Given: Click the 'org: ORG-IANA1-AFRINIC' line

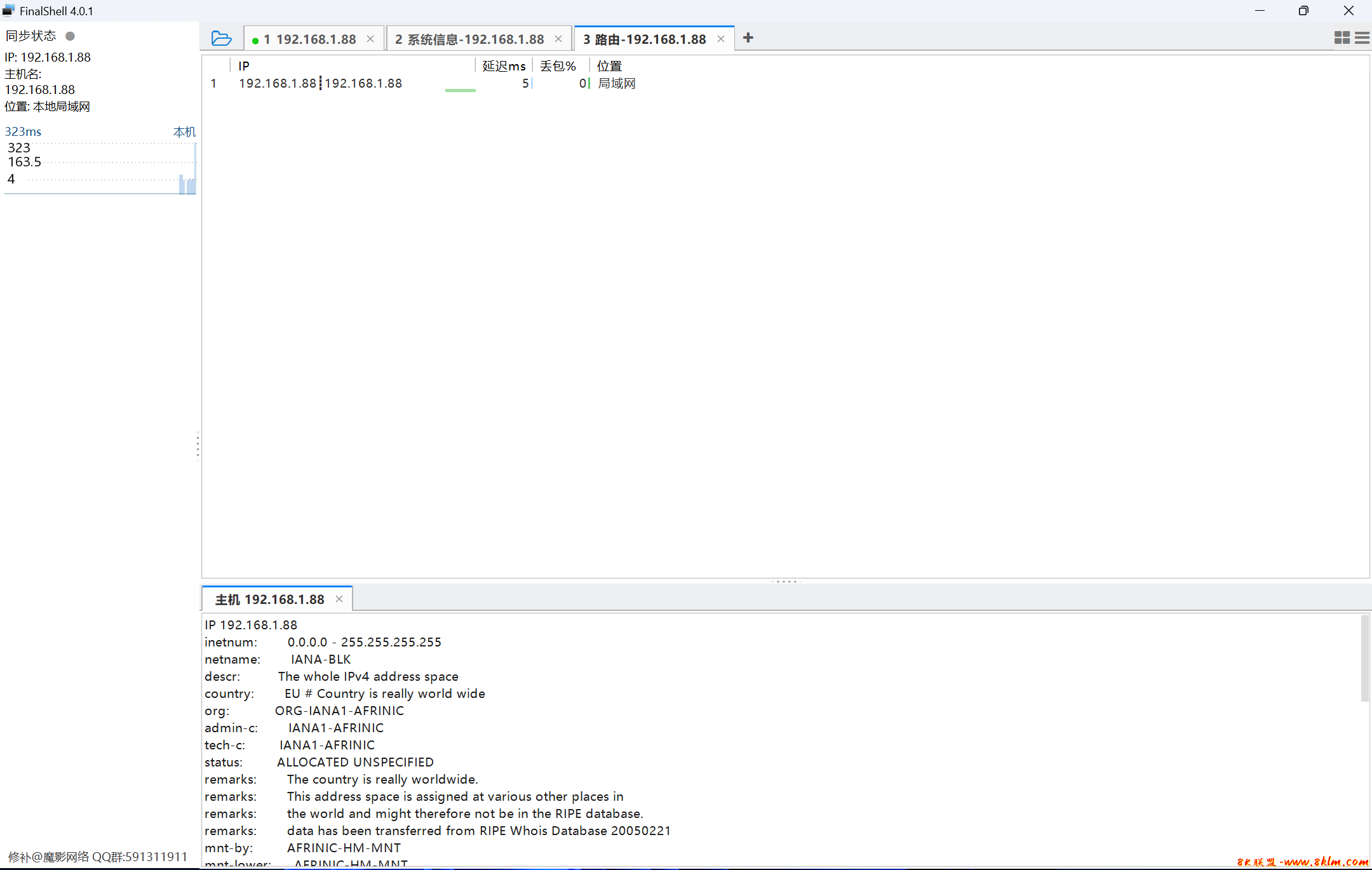Looking at the screenshot, I should tap(304, 711).
